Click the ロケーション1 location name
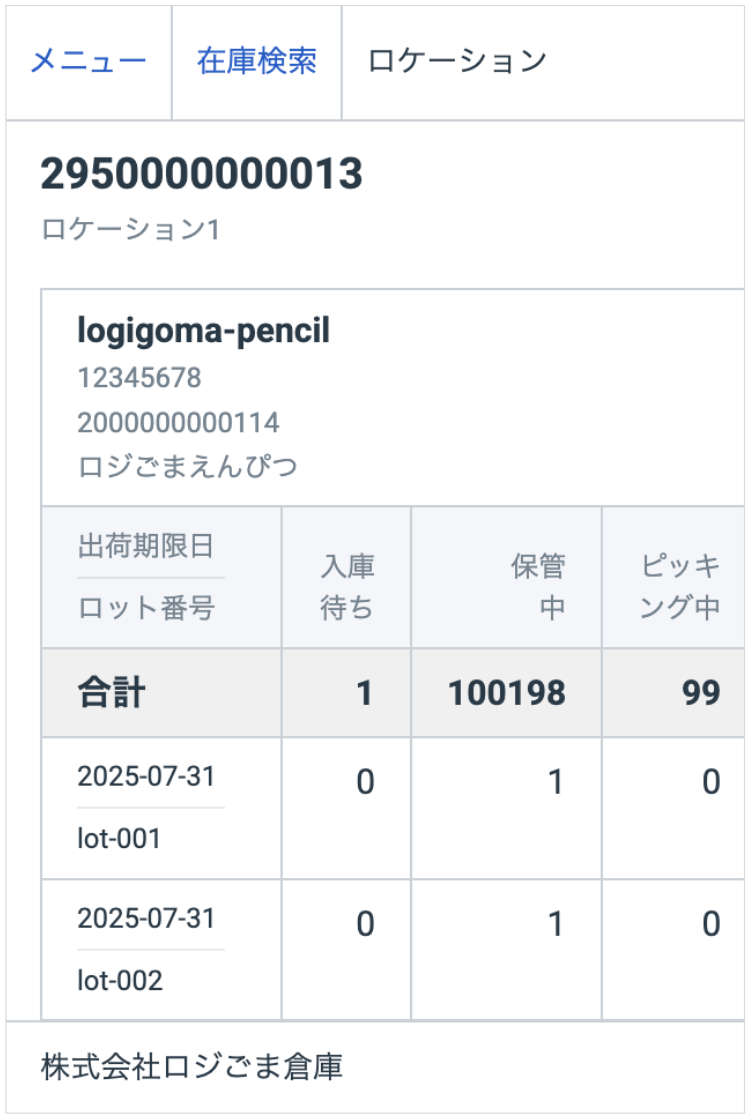This screenshot has height=1118, width=752. (x=130, y=229)
